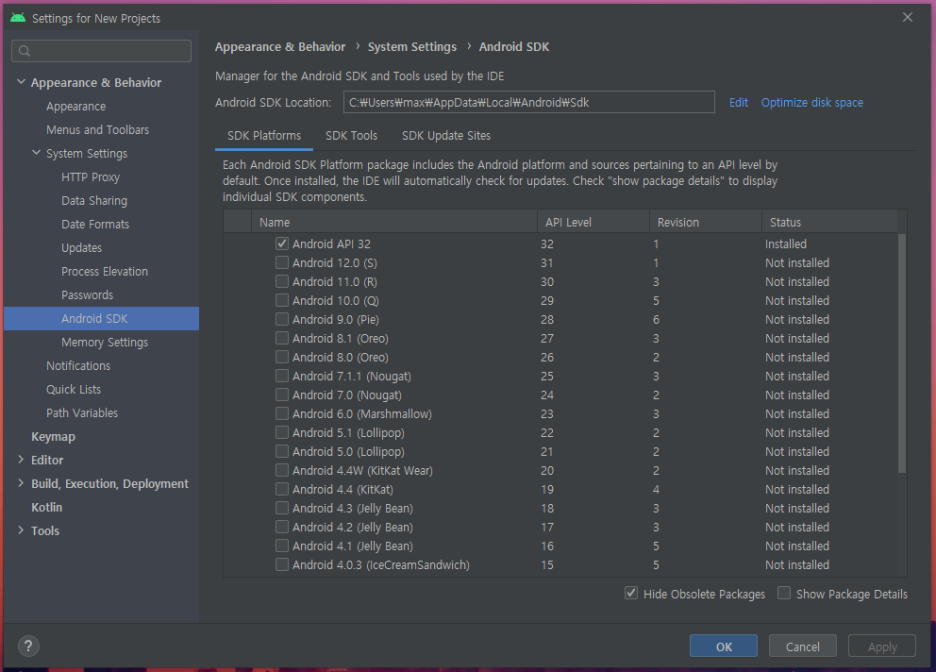Check the Android 4.4 (KitKat) checkbox
This screenshot has height=672, width=936.
point(282,489)
